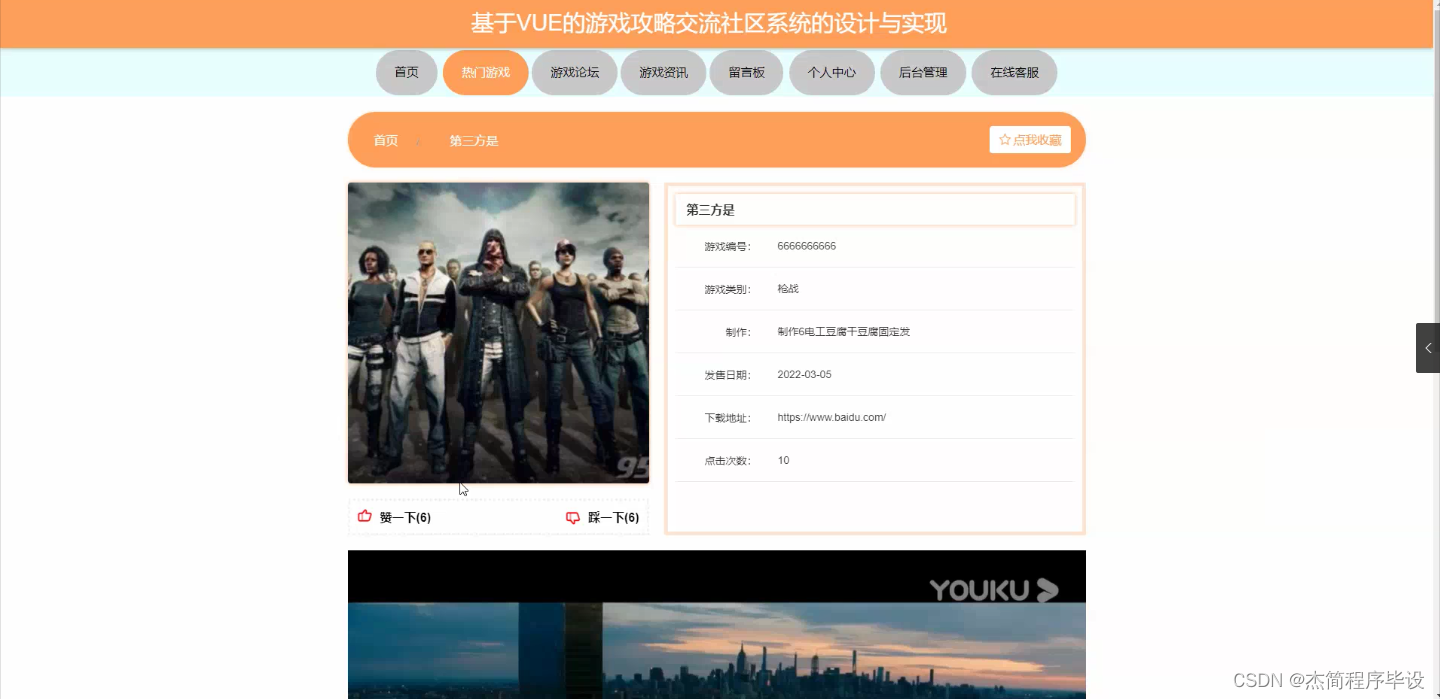Open the 个人中心 tab
The width and height of the screenshot is (1440, 699).
[832, 72]
